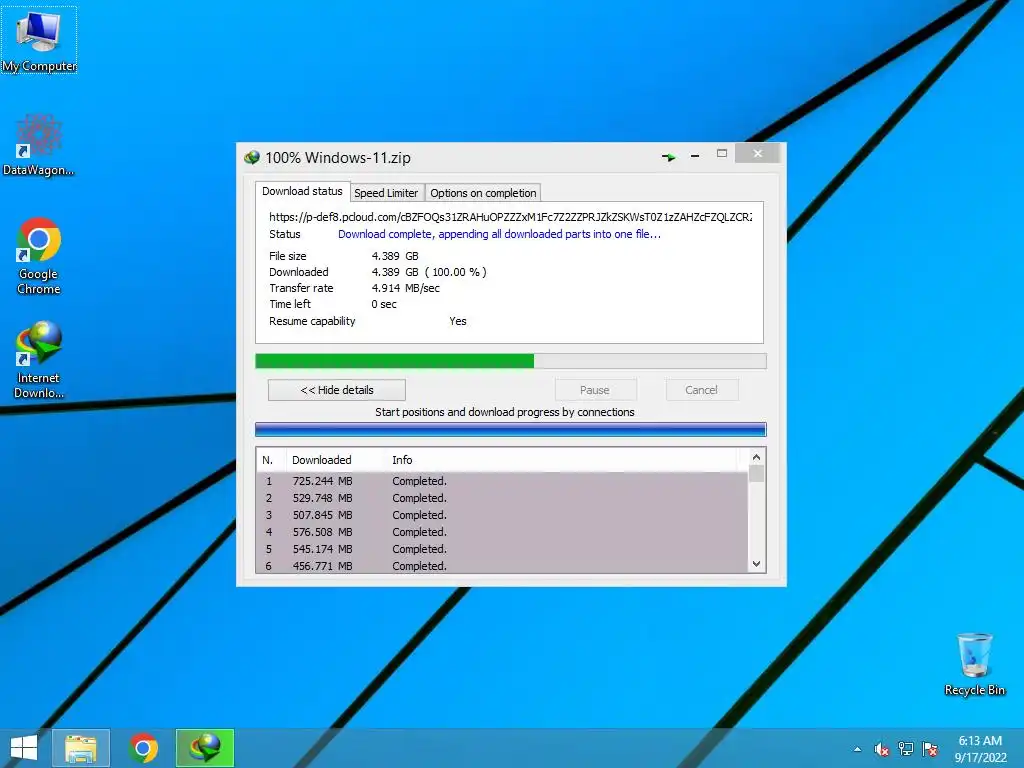Click the connections list scrollbar thumb
1024x768 pixels.
click(756, 473)
